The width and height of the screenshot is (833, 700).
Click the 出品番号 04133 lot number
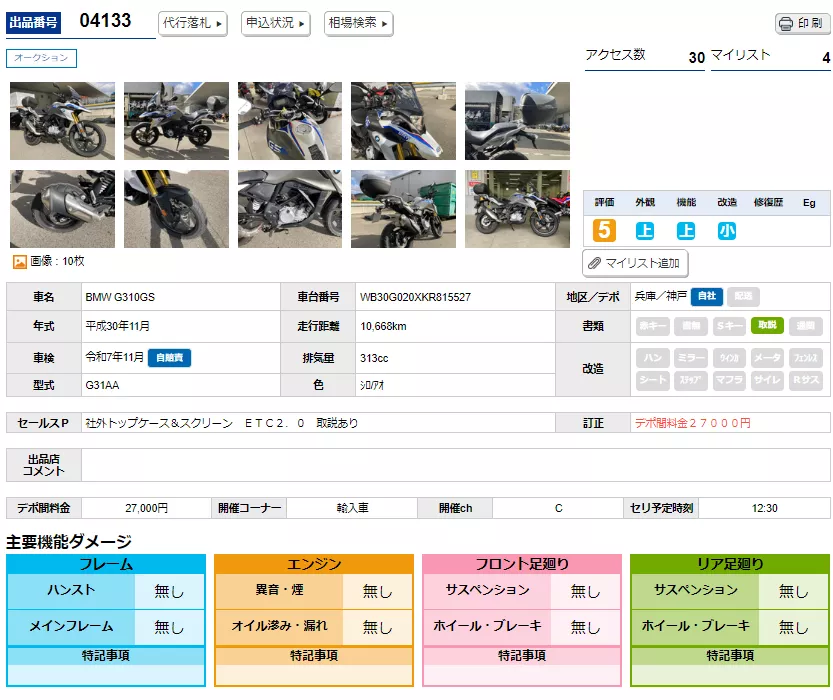[x=105, y=21]
